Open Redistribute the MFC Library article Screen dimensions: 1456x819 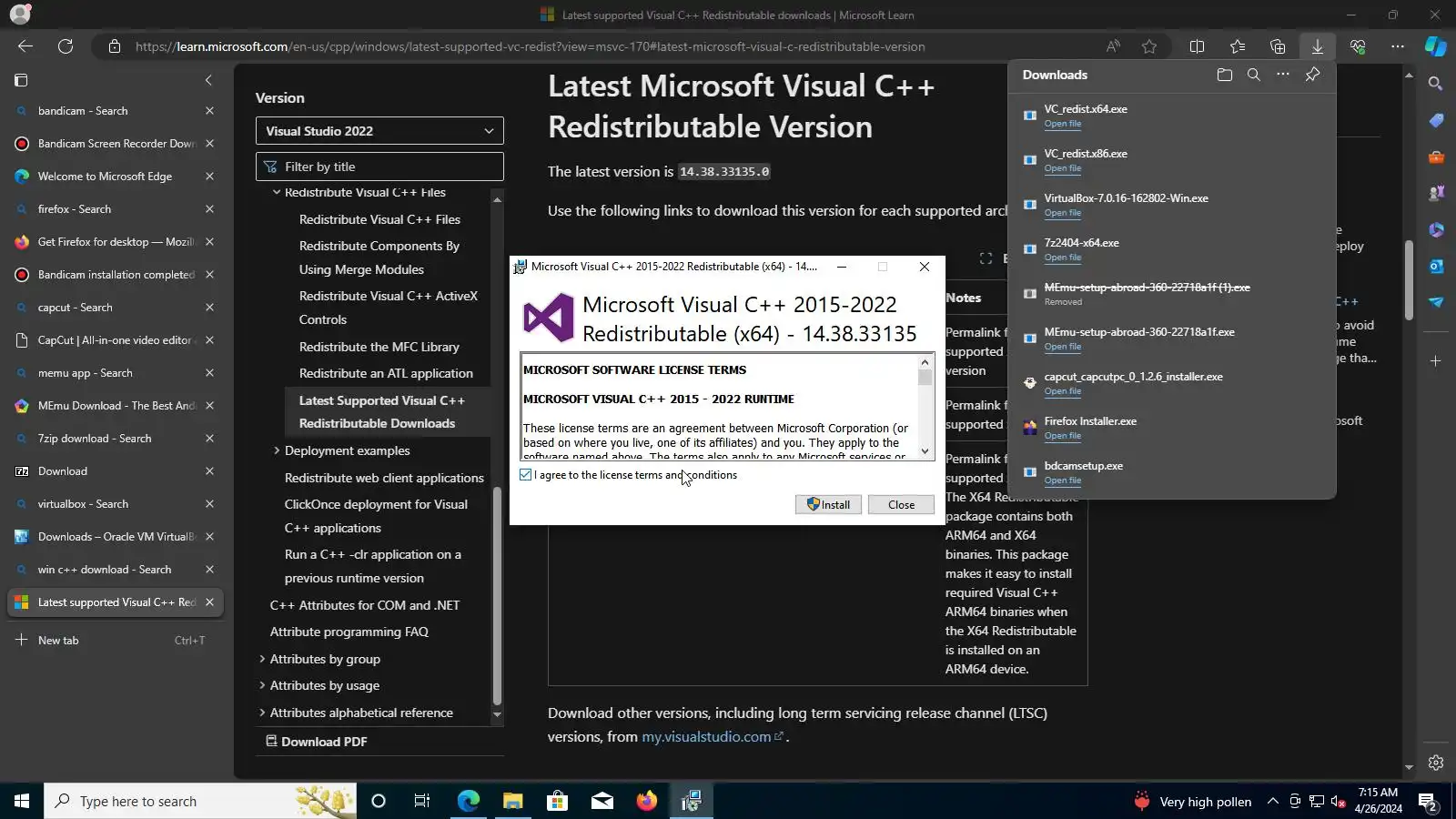(x=379, y=347)
